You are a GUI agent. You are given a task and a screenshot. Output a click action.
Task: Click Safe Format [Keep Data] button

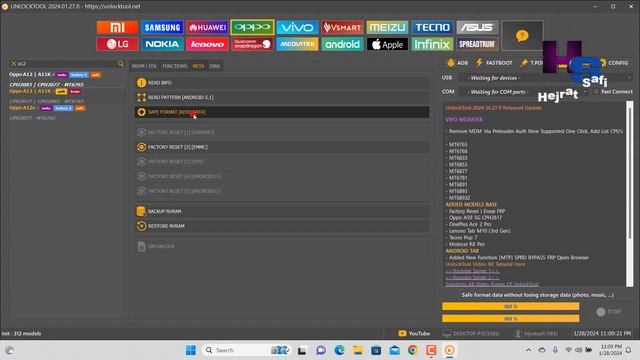click(282, 112)
